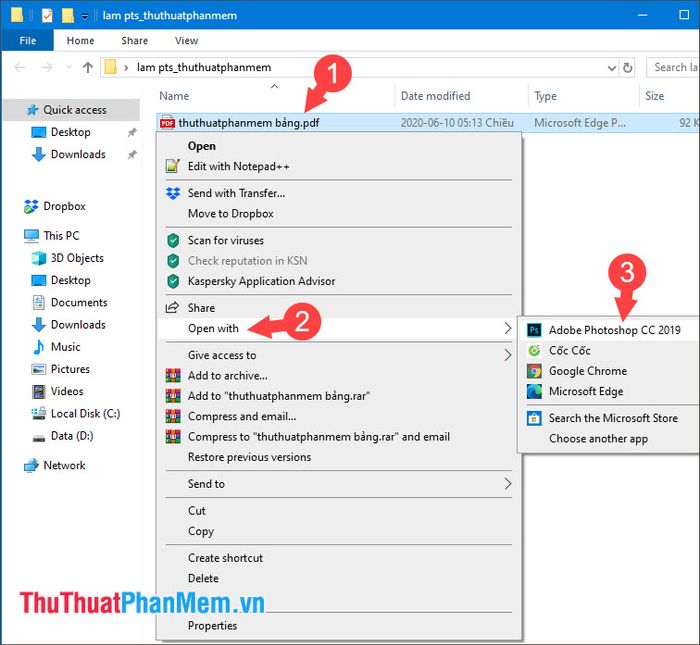Click the Photoshop icon in Open with submenu
This screenshot has height=645, width=700.
coord(534,330)
